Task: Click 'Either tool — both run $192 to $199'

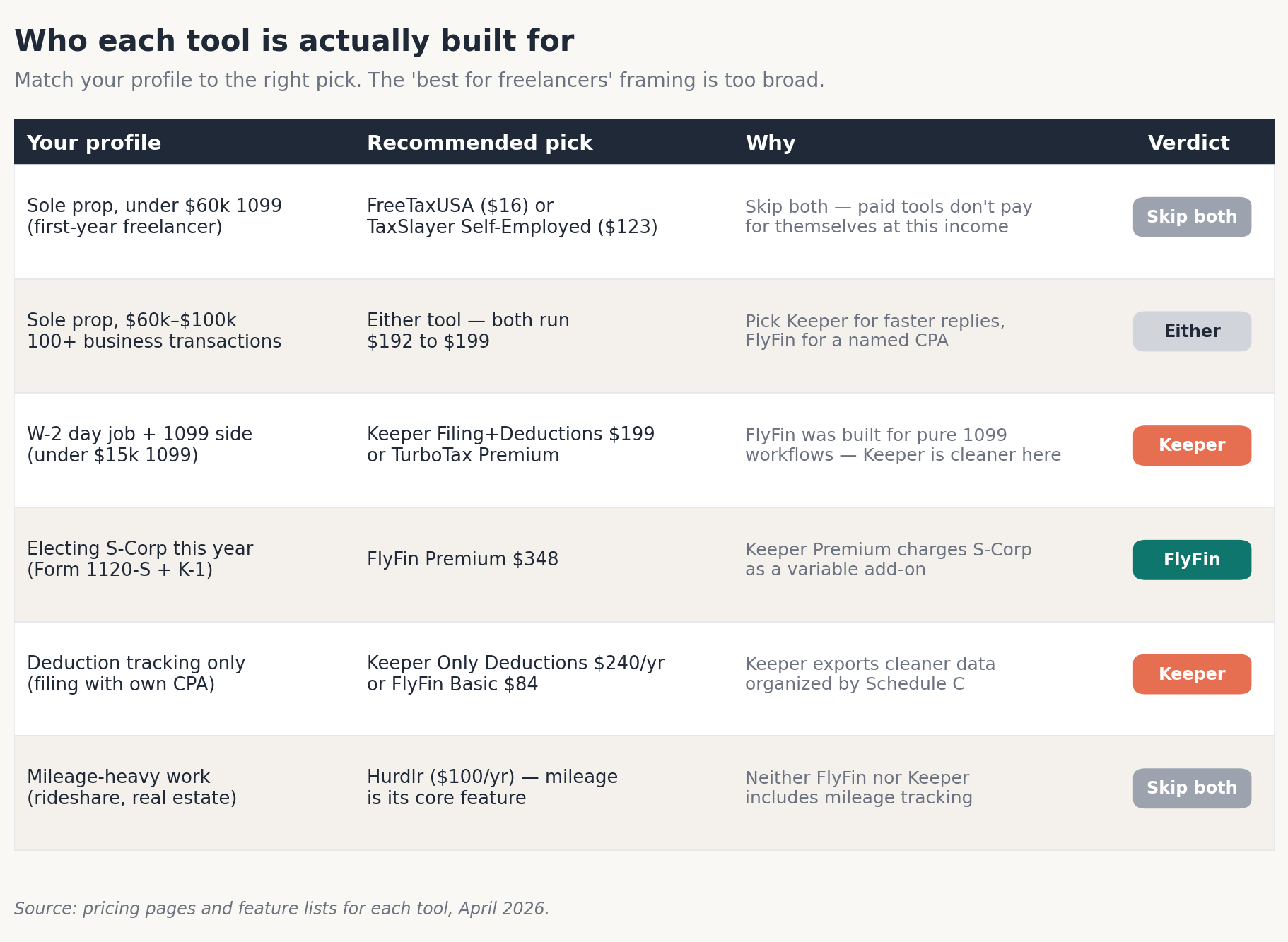Action: [x=468, y=331]
